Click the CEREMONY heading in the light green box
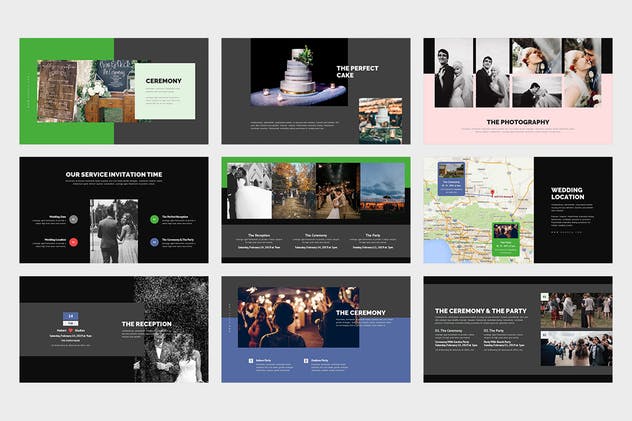This screenshot has height=421, width=632. tap(164, 81)
